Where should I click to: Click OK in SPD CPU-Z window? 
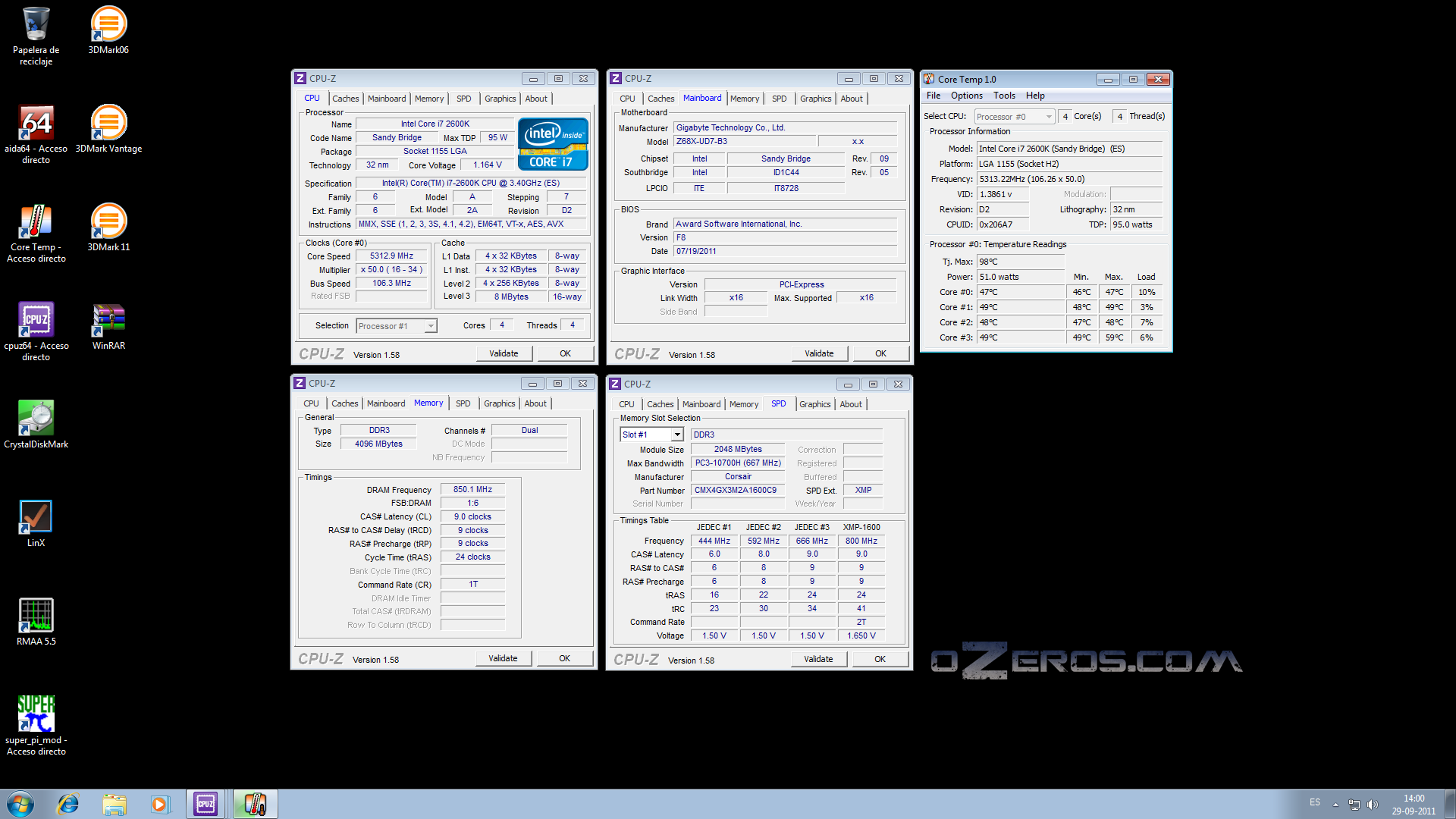[x=880, y=659]
